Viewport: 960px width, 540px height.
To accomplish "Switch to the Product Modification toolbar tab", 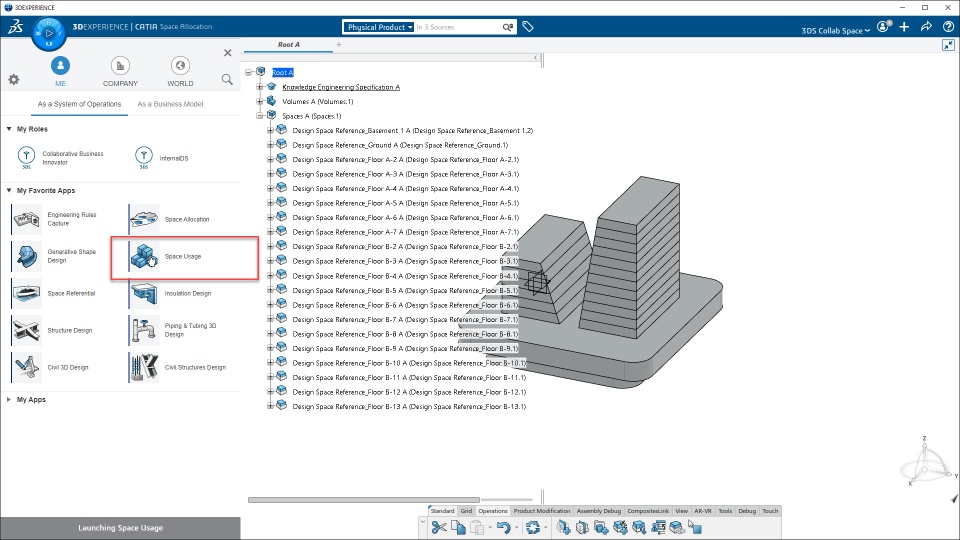I will (x=542, y=511).
